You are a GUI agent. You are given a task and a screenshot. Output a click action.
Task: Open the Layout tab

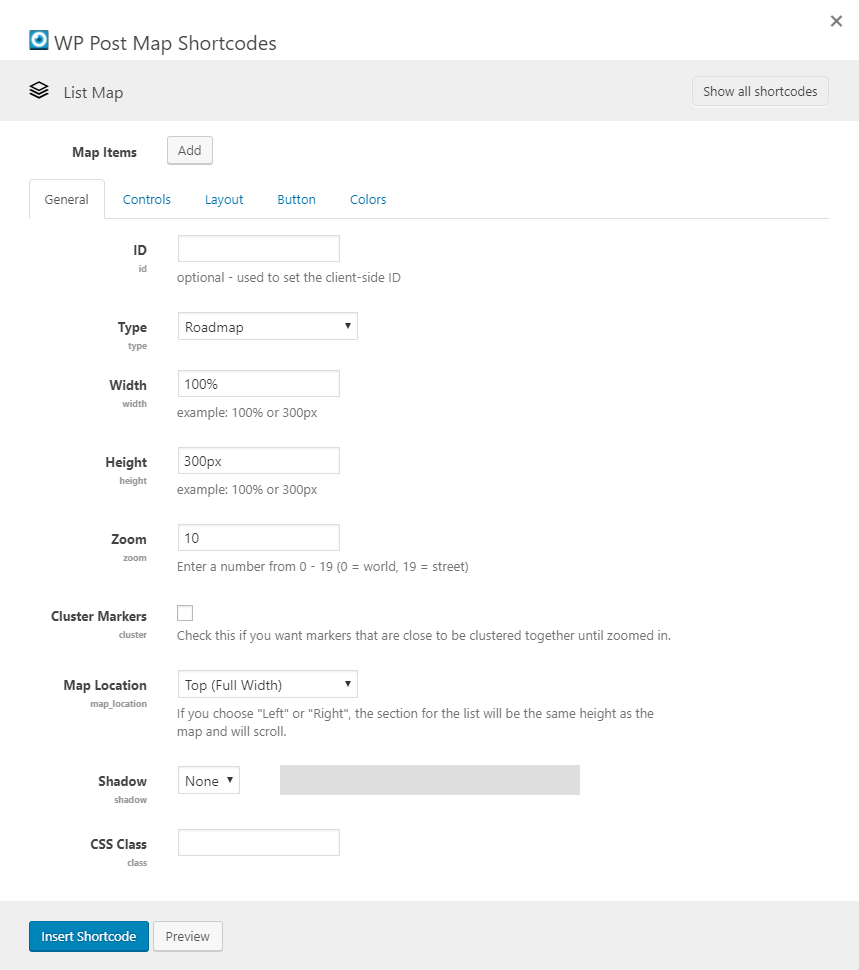[x=224, y=199]
